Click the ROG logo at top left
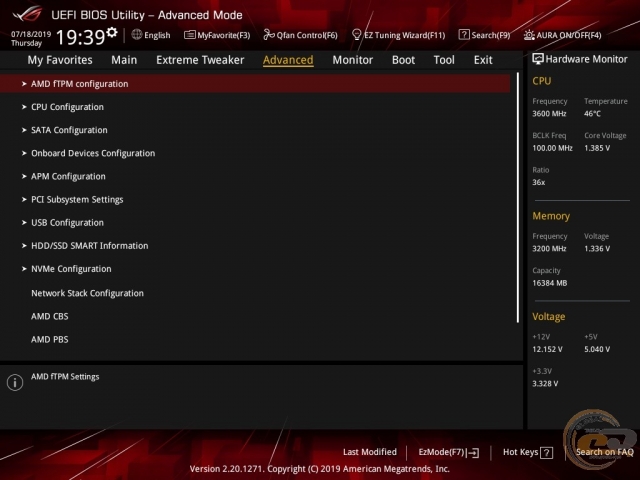640x480 pixels. point(27,14)
